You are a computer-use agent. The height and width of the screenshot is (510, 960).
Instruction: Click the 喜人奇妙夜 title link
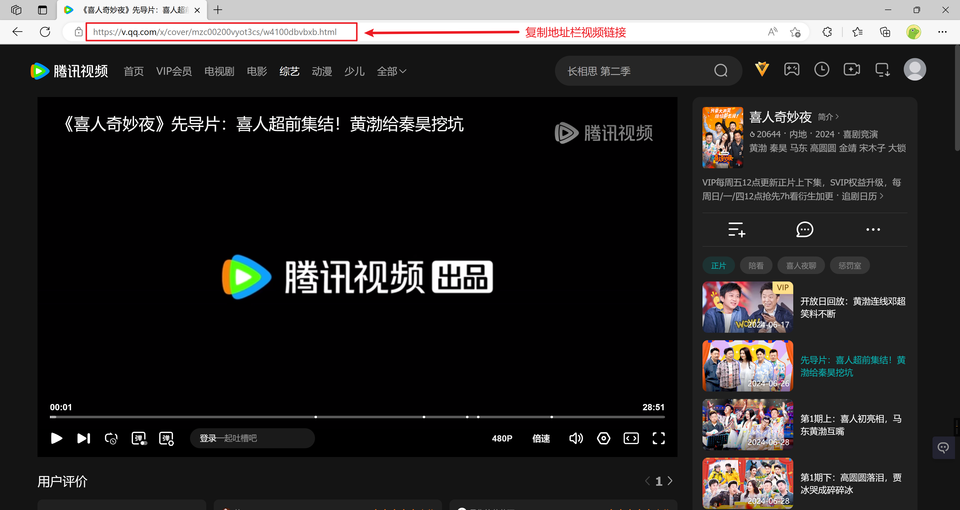pyautogui.click(x=781, y=117)
